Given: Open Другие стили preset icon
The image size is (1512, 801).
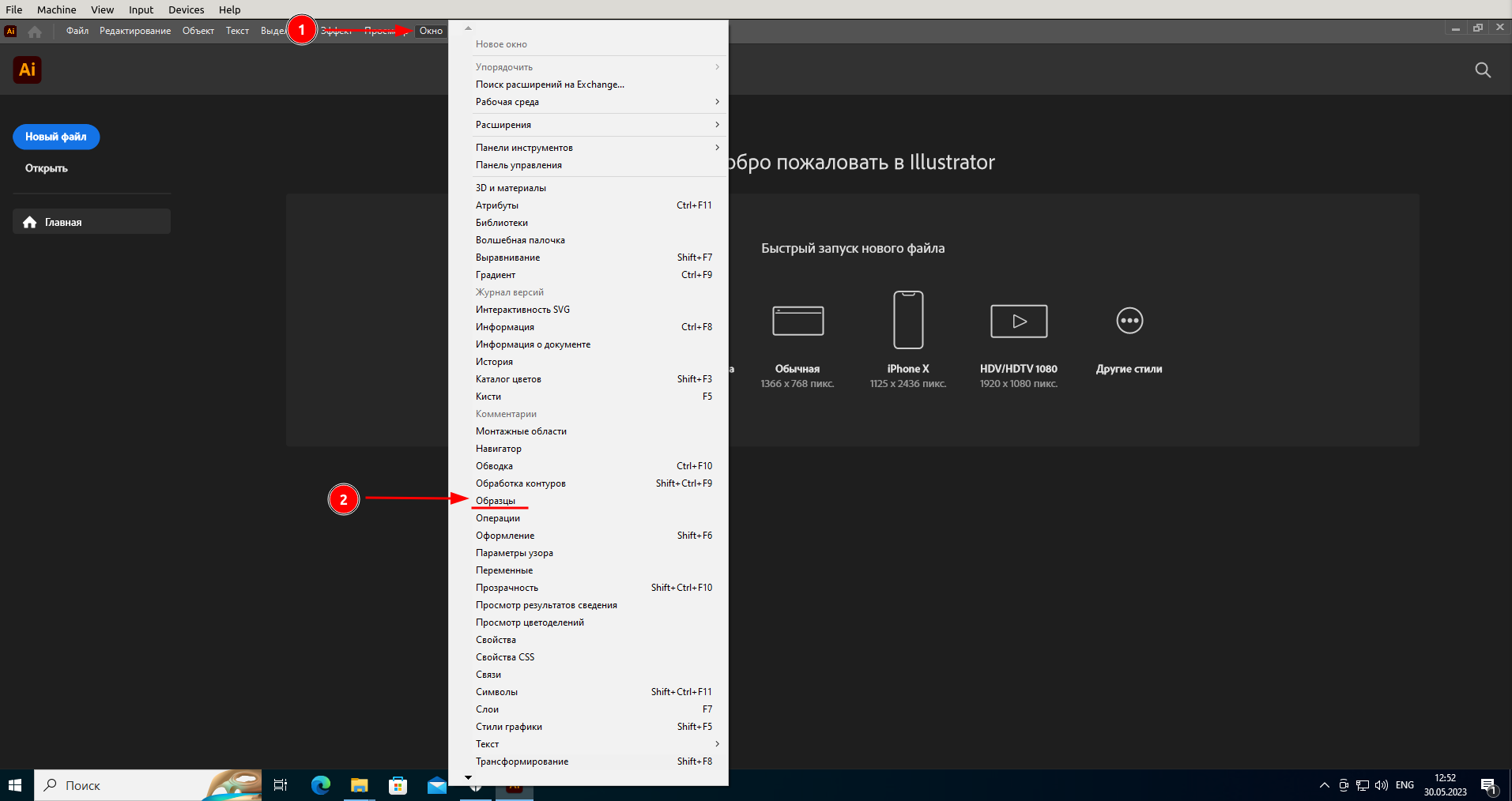Looking at the screenshot, I should click(1129, 321).
